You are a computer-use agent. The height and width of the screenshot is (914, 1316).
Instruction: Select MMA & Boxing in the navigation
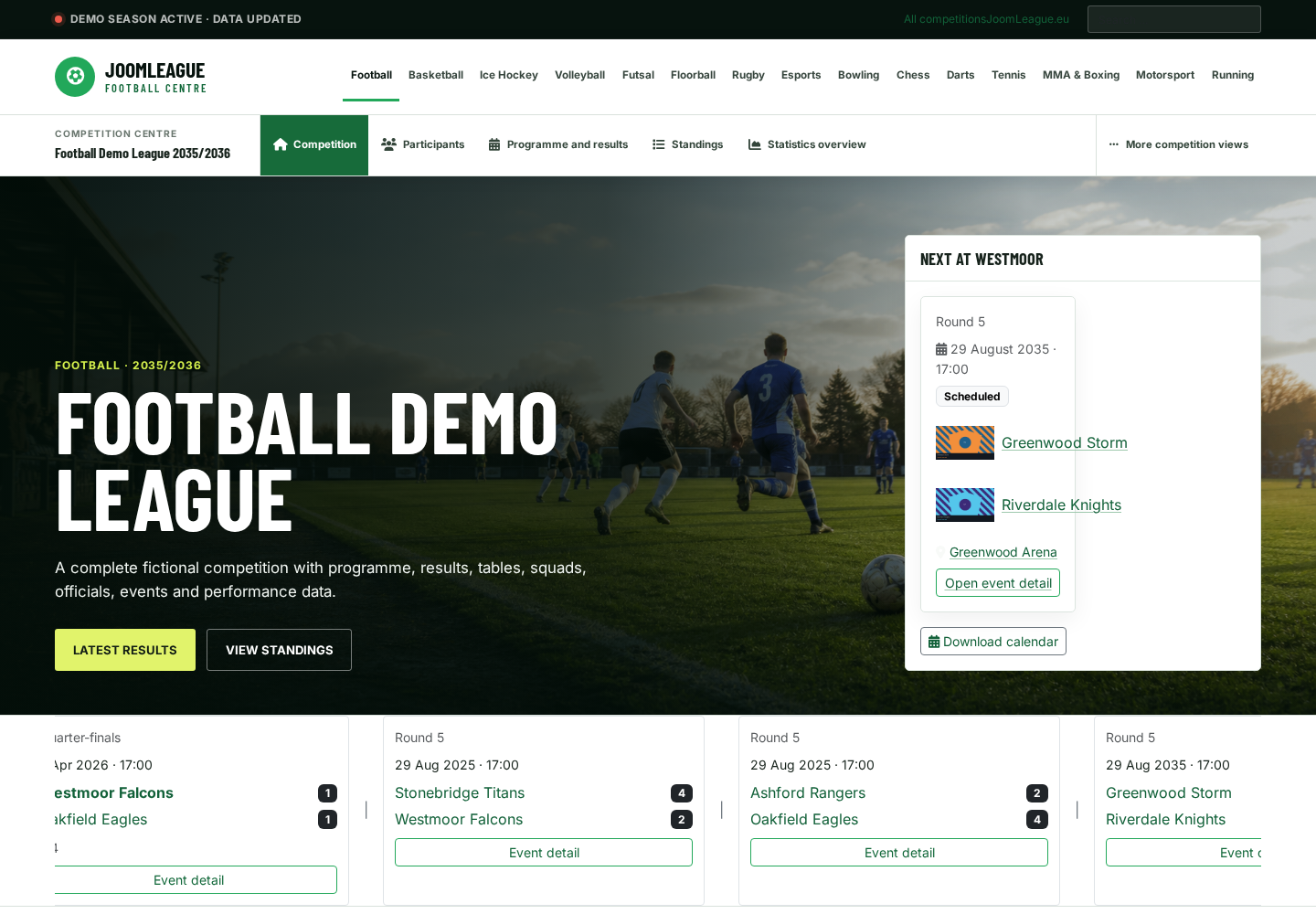coord(1081,75)
